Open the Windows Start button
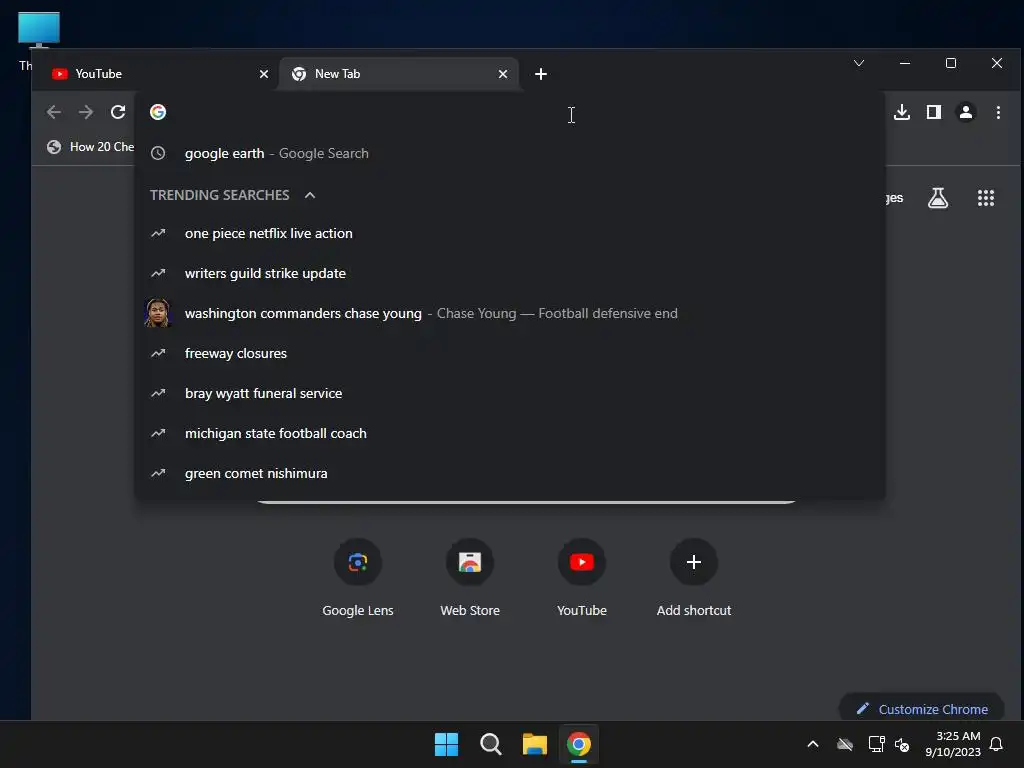This screenshot has height=768, width=1024. pos(447,744)
